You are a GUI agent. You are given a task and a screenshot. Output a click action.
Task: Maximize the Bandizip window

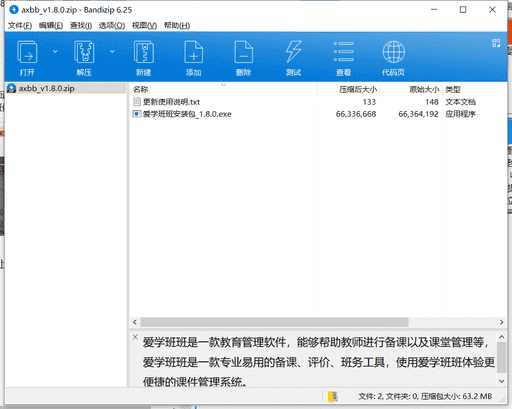(463, 10)
